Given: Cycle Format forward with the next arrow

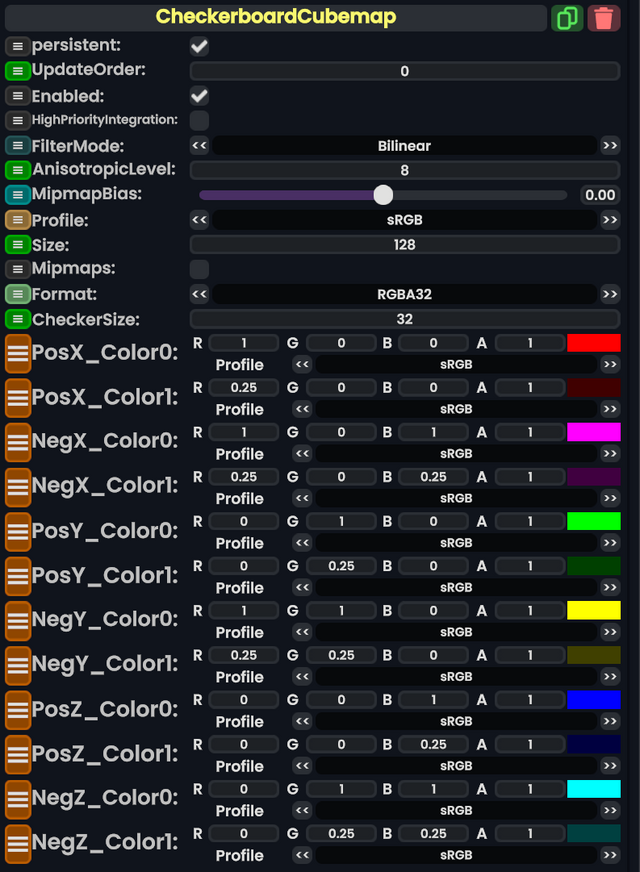Looking at the screenshot, I should pos(611,294).
